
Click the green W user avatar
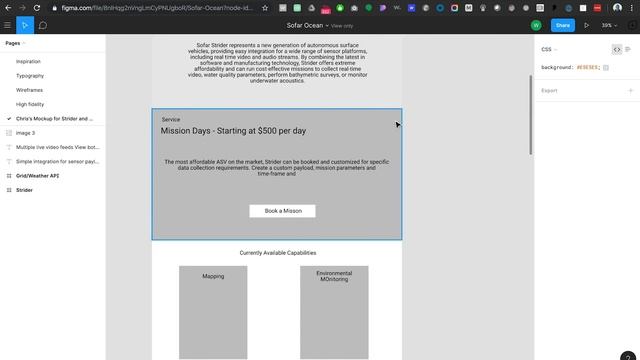click(536, 25)
